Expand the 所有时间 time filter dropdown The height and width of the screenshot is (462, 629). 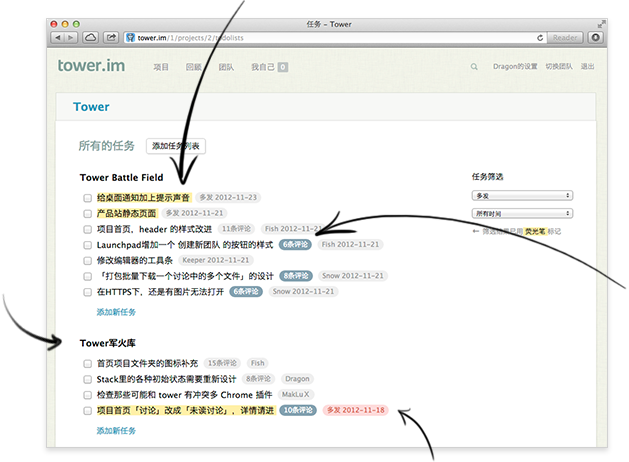tap(523, 214)
